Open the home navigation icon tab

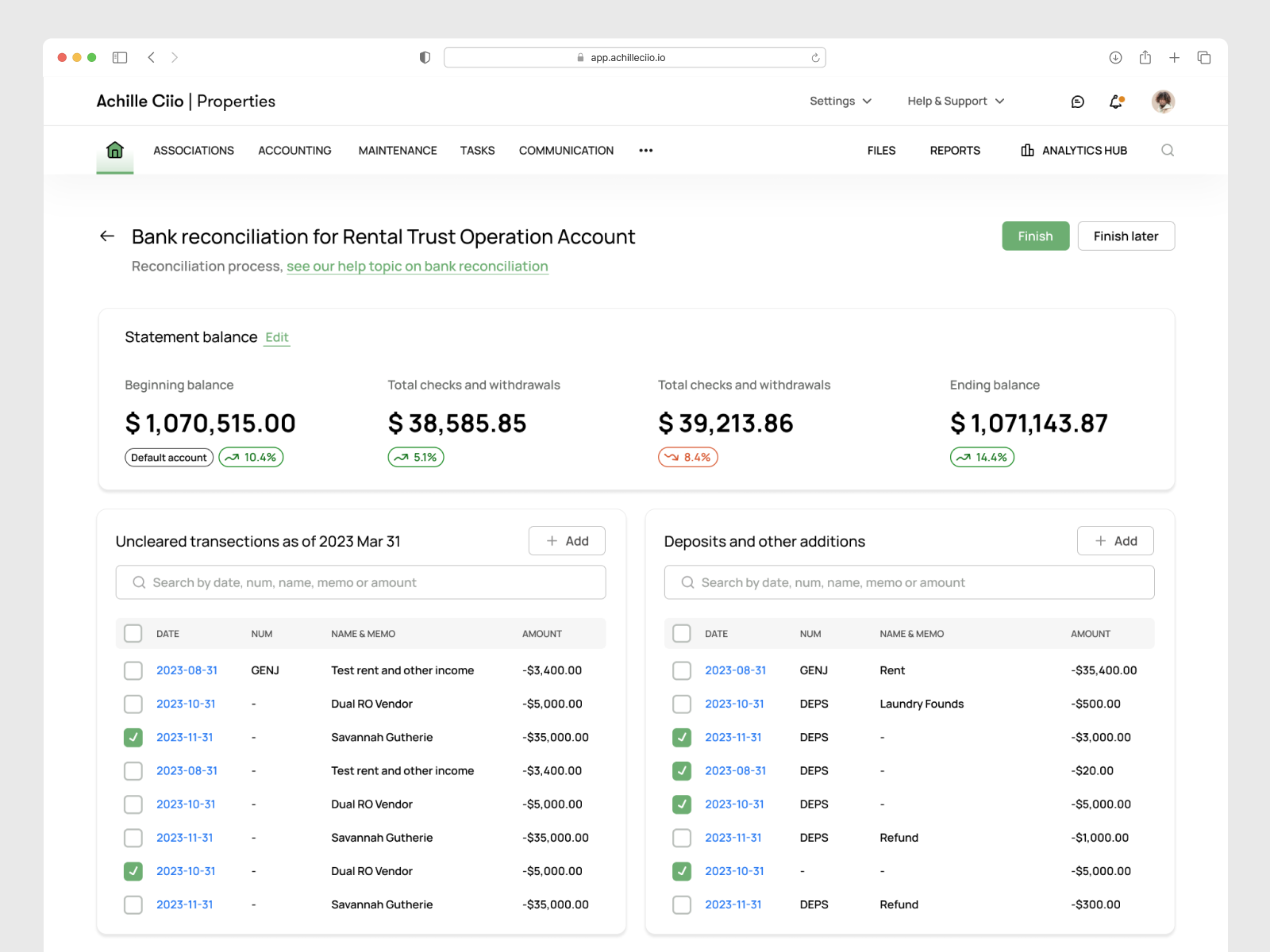(114, 150)
